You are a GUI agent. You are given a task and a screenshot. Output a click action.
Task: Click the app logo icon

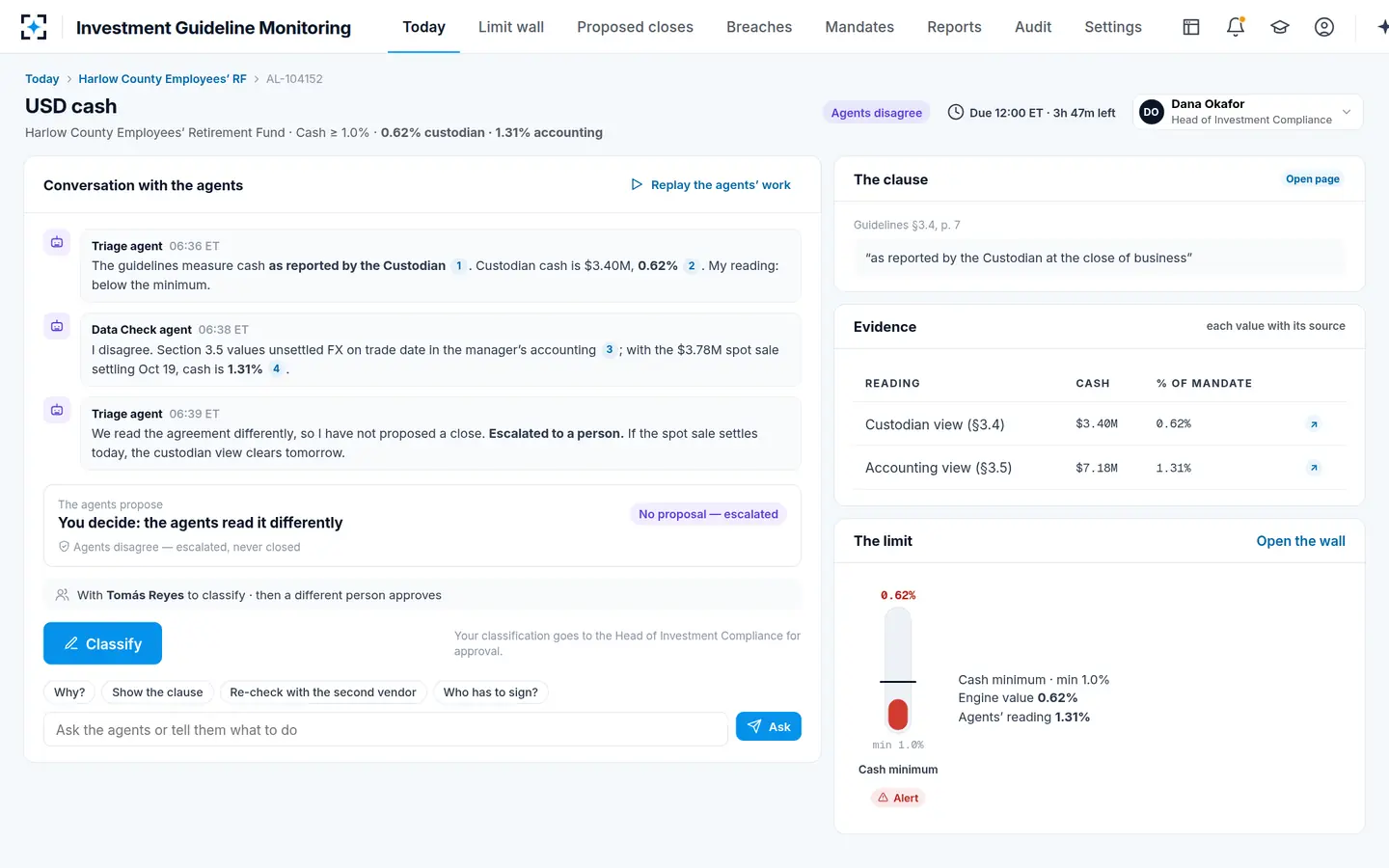(x=34, y=27)
